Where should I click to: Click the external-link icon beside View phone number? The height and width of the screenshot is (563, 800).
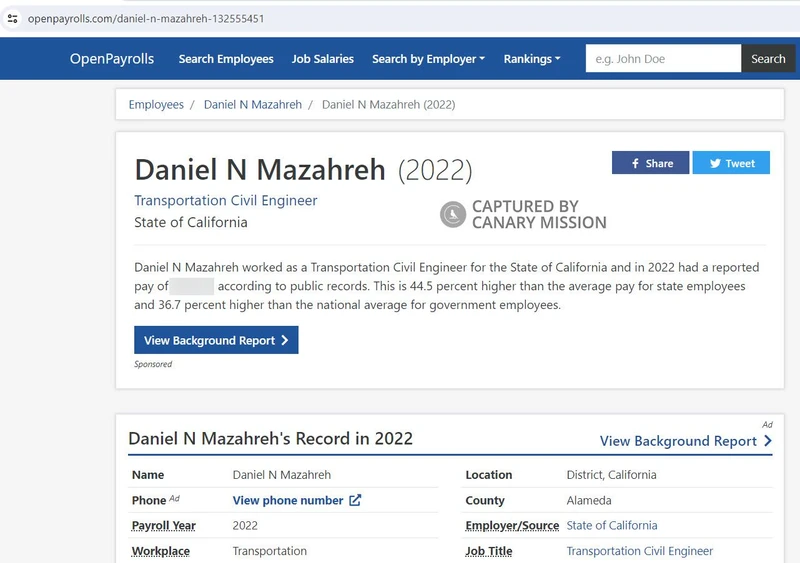click(x=355, y=500)
